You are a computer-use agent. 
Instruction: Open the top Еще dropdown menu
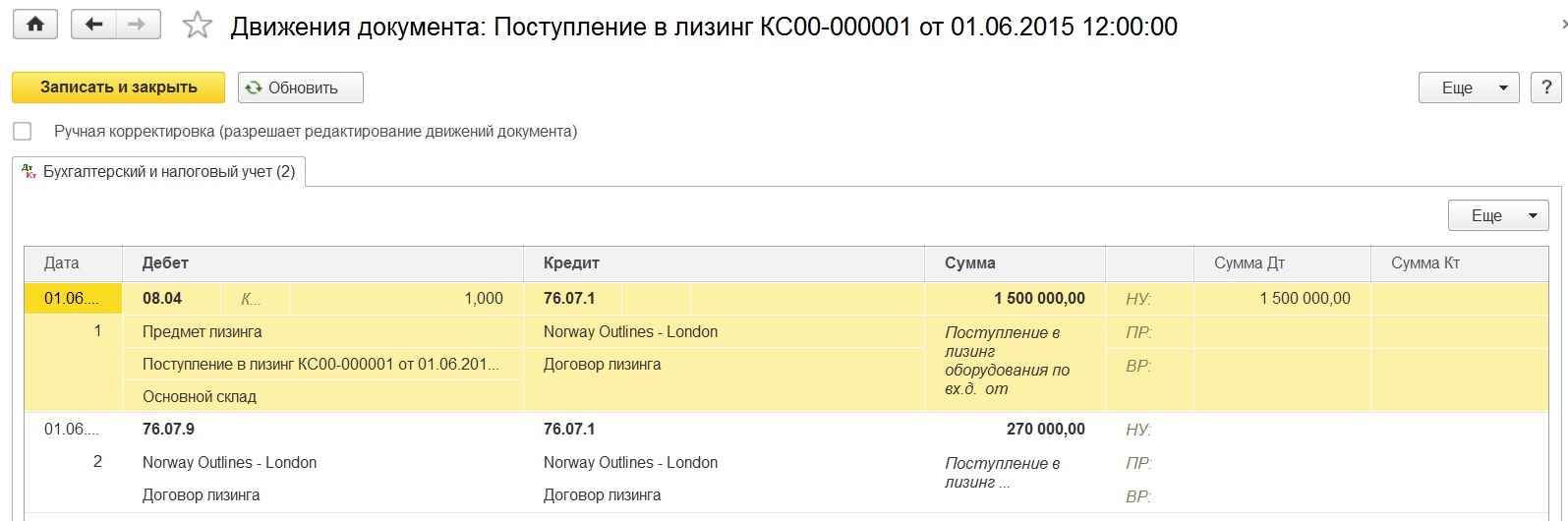point(1469,87)
